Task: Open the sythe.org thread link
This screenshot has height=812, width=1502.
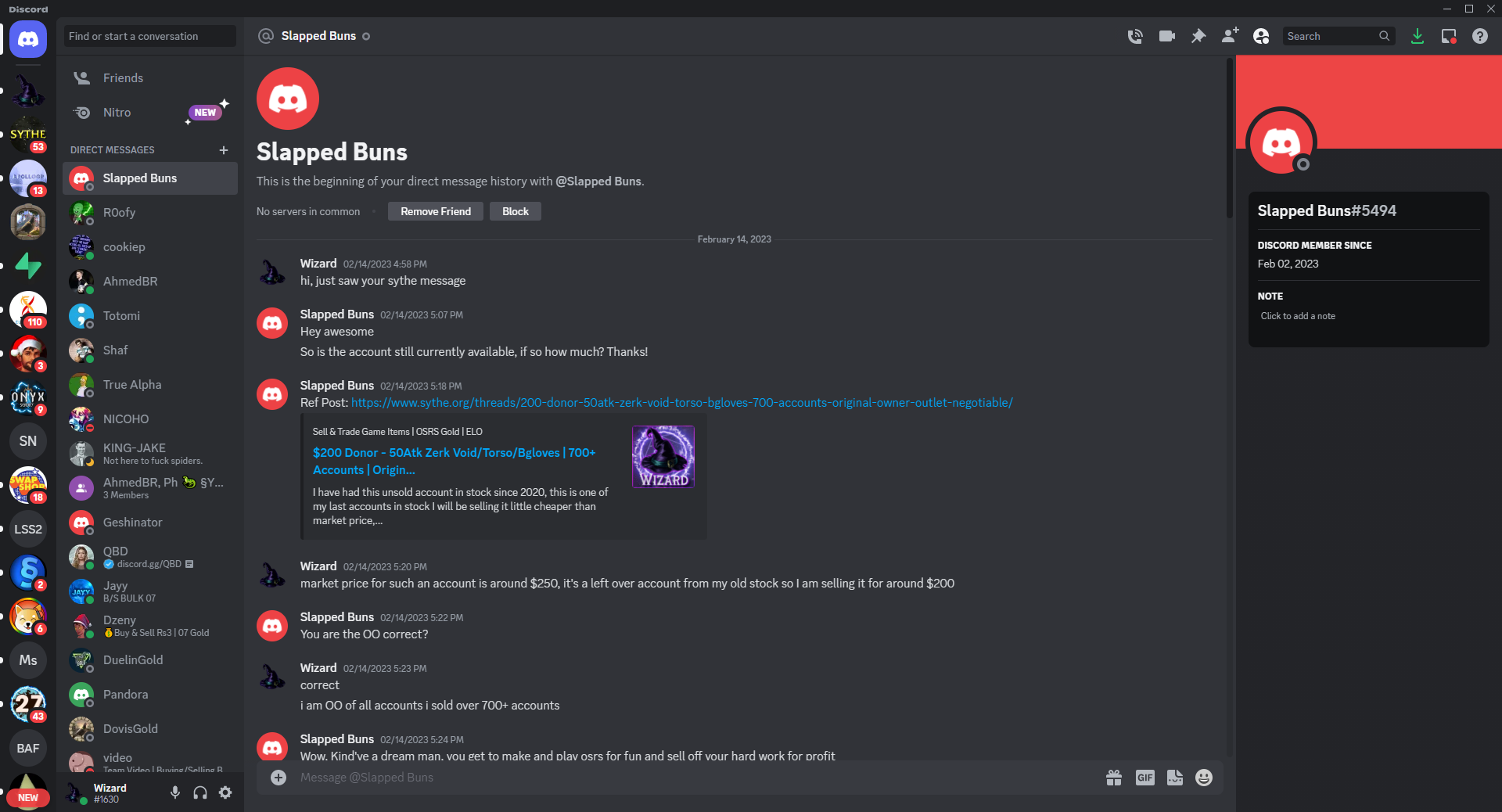Action: (x=681, y=403)
